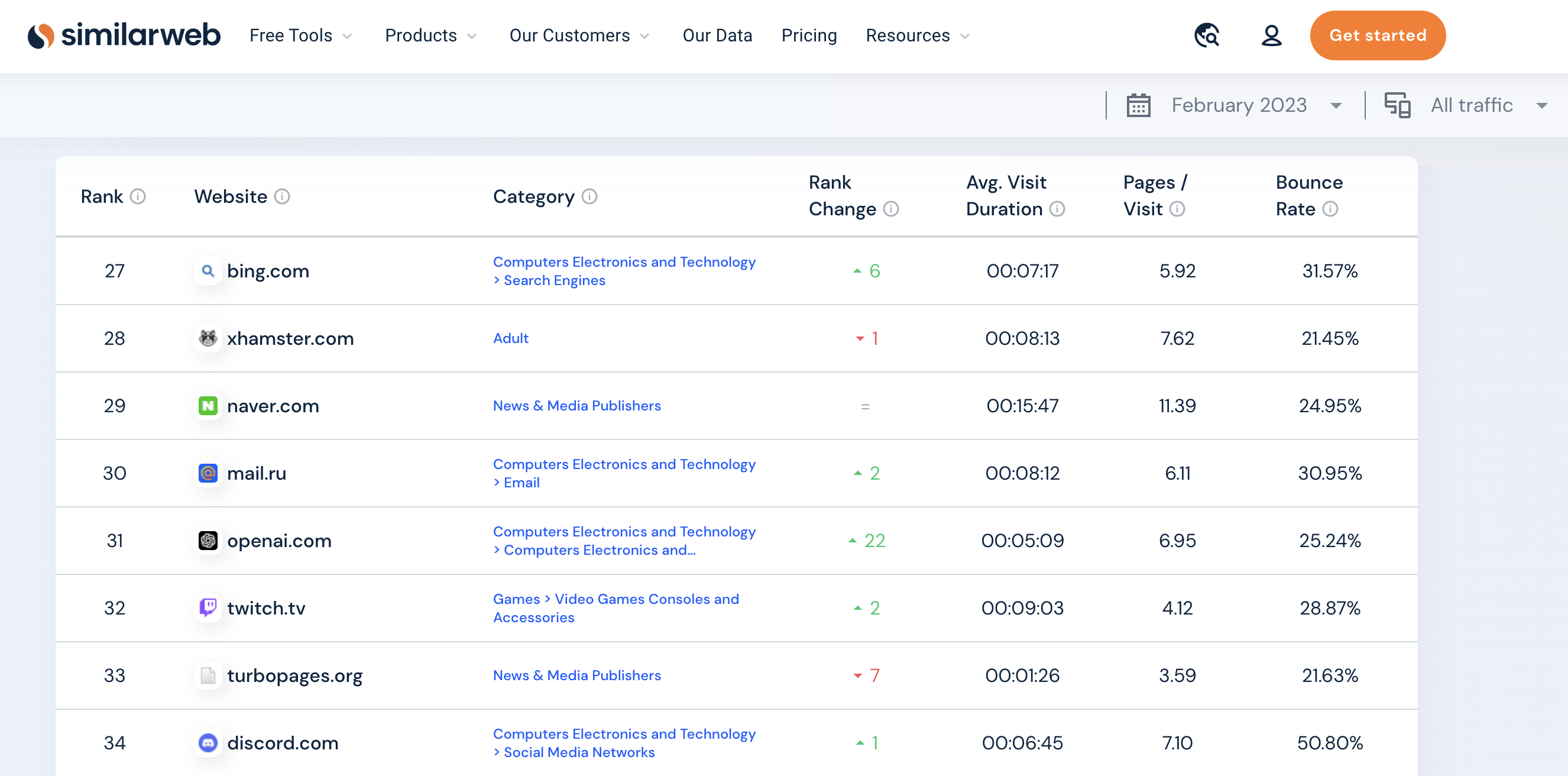Viewport: 1568px width, 776px height.
Task: Open naver.com site link
Action: pyautogui.click(x=273, y=406)
